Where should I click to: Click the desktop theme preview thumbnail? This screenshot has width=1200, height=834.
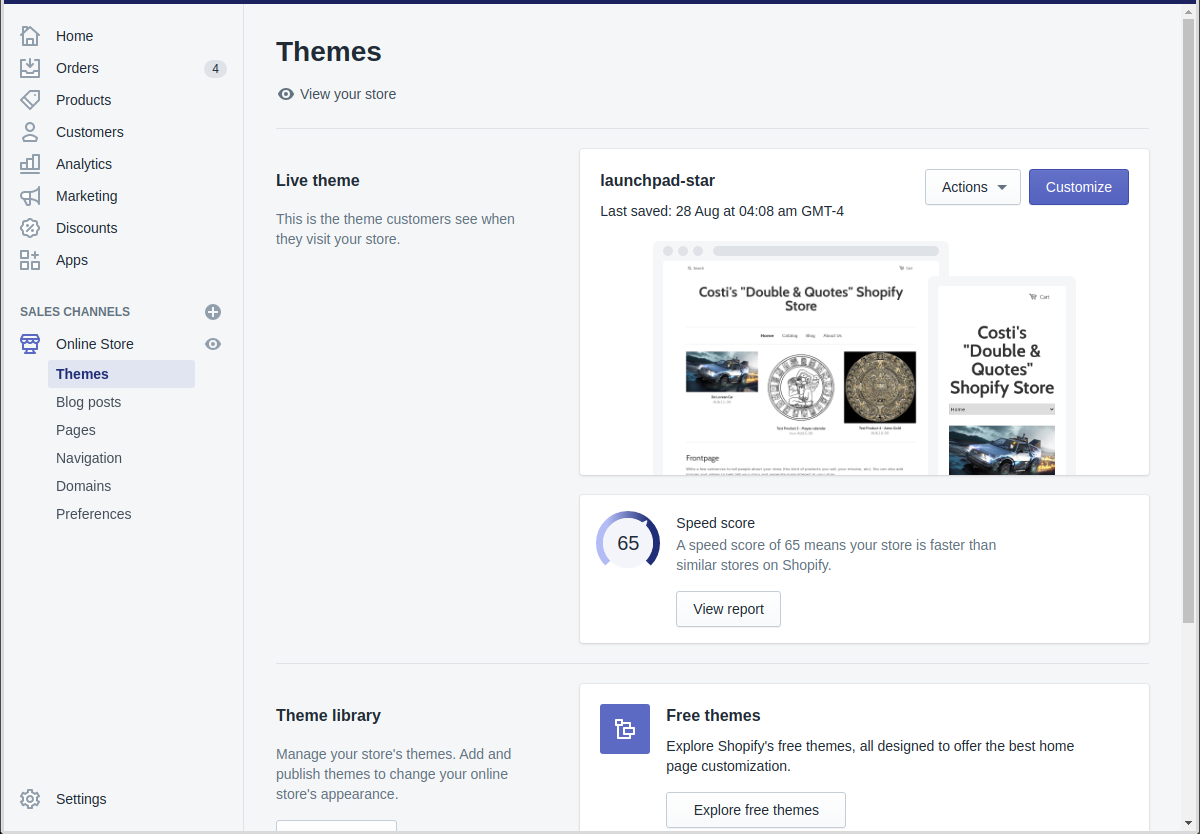coord(800,358)
